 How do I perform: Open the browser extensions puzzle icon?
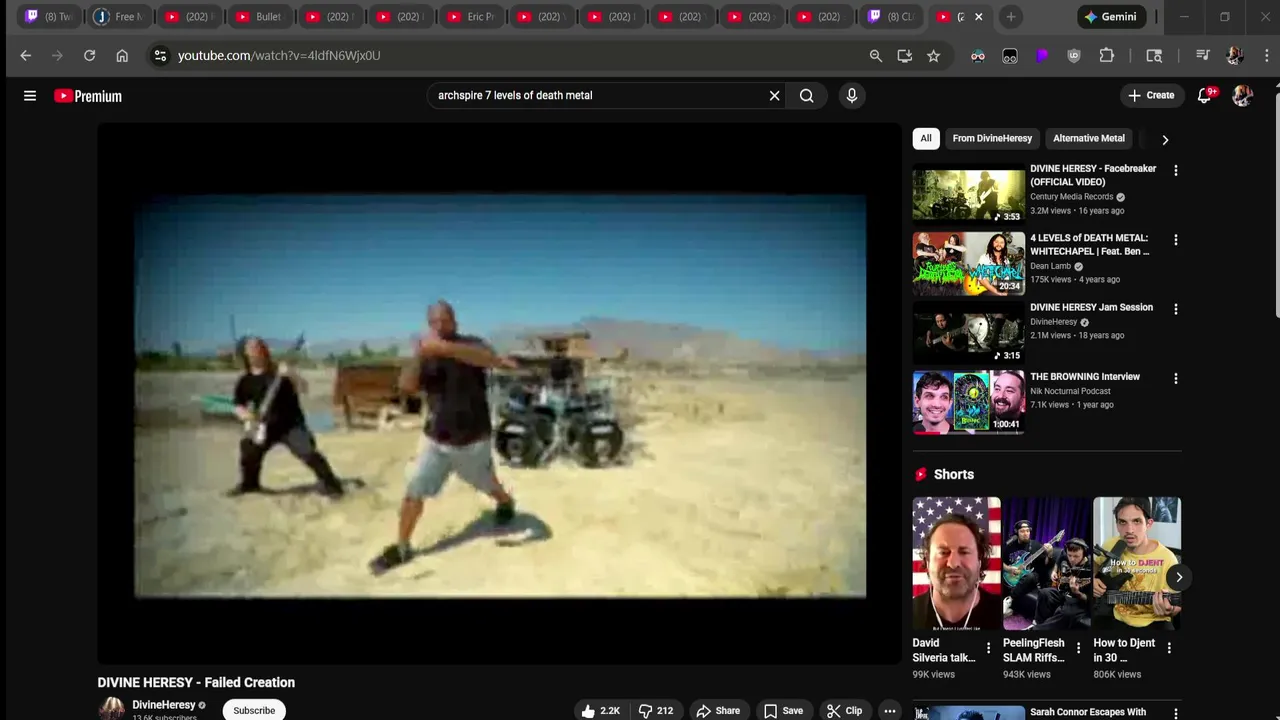(x=1107, y=56)
